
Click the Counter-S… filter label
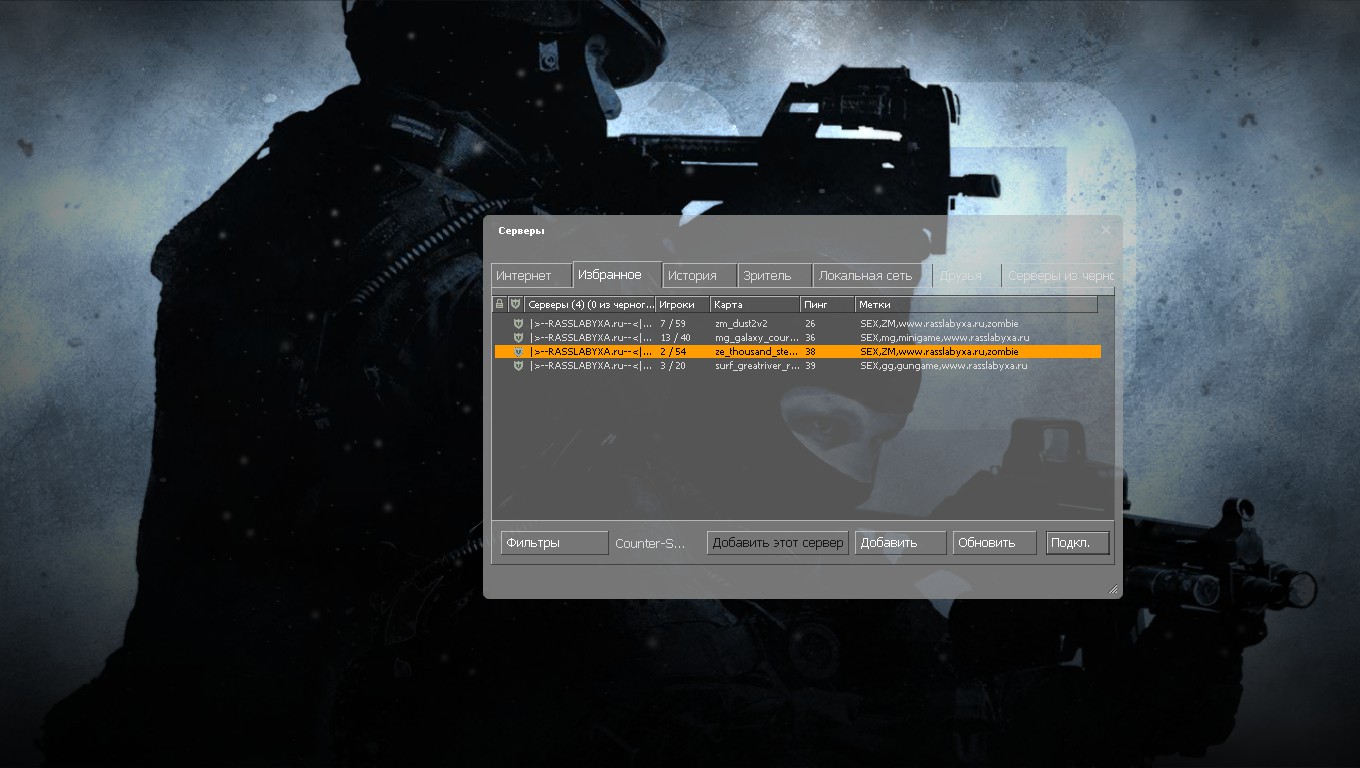coord(651,543)
